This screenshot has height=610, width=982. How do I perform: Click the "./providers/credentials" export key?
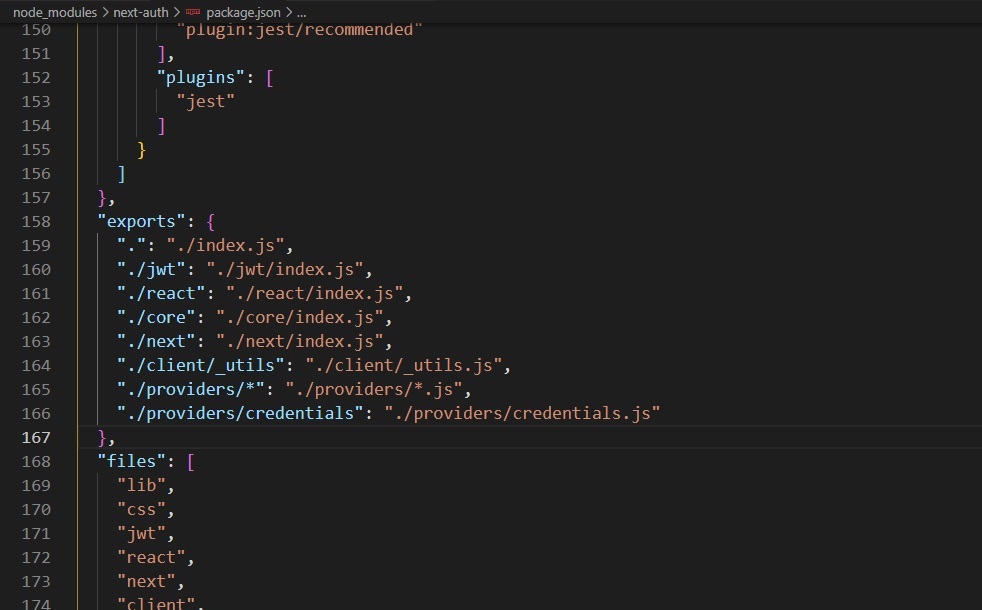coord(240,413)
